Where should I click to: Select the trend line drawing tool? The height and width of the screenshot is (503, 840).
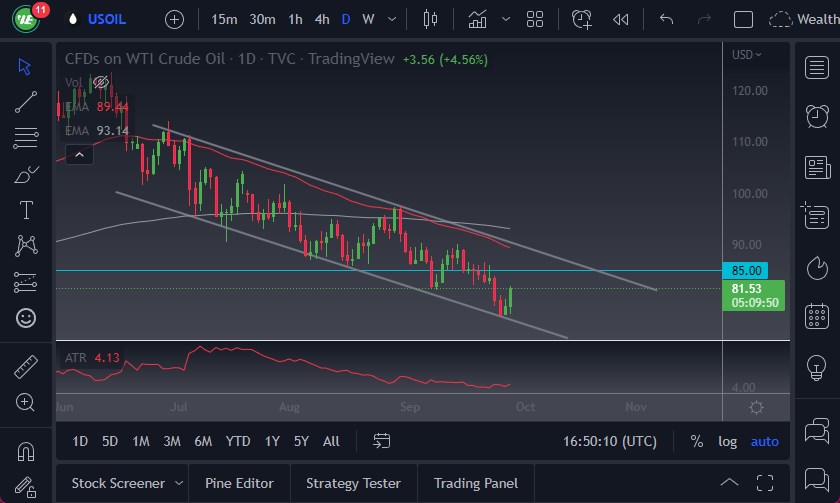(x=26, y=101)
